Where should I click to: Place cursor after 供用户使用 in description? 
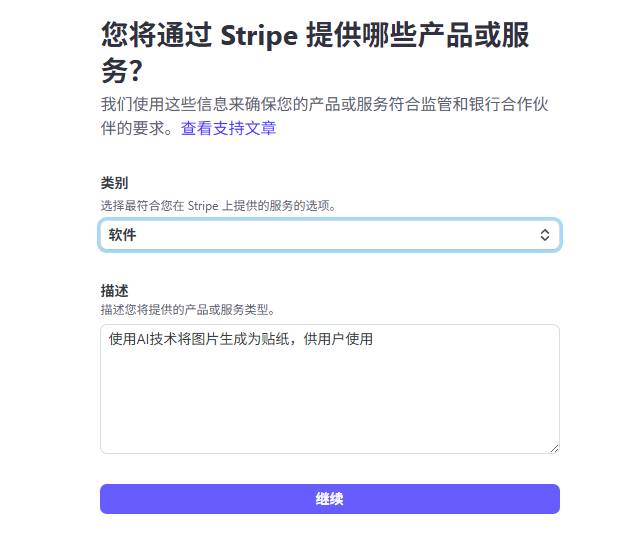coord(374,340)
